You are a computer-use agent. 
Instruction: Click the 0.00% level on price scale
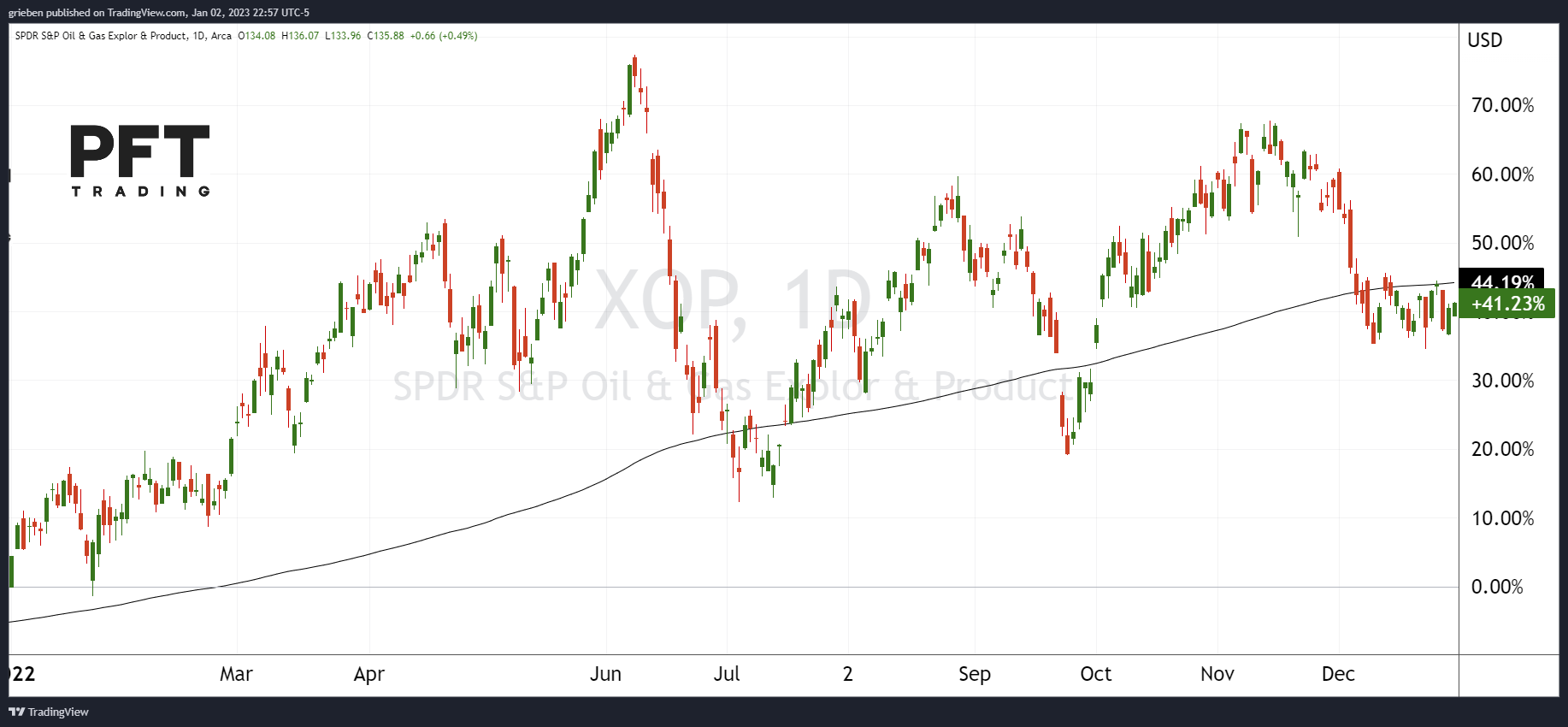[1497, 587]
